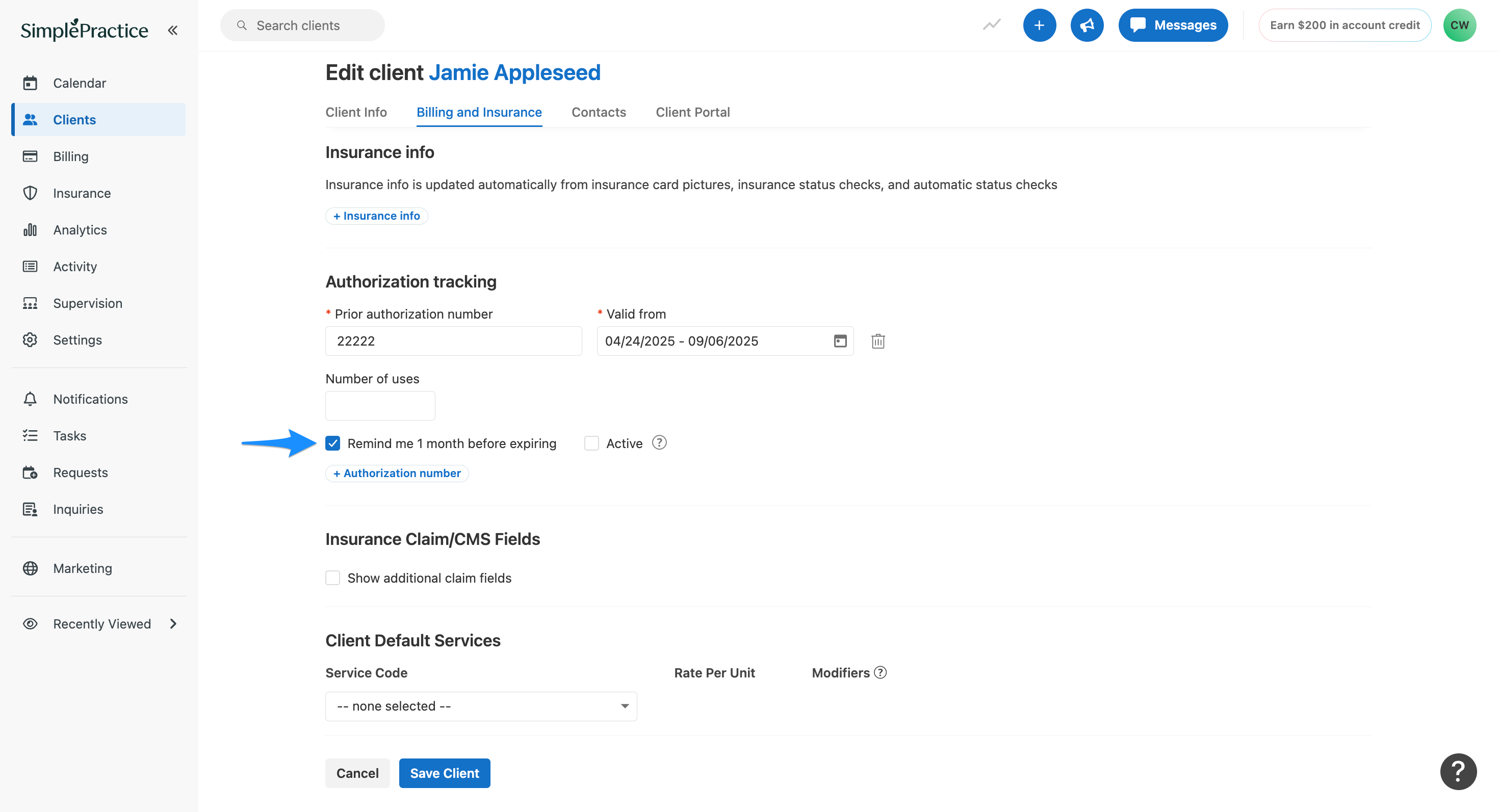Click the Number of uses input field
1499x812 pixels.
coord(380,405)
